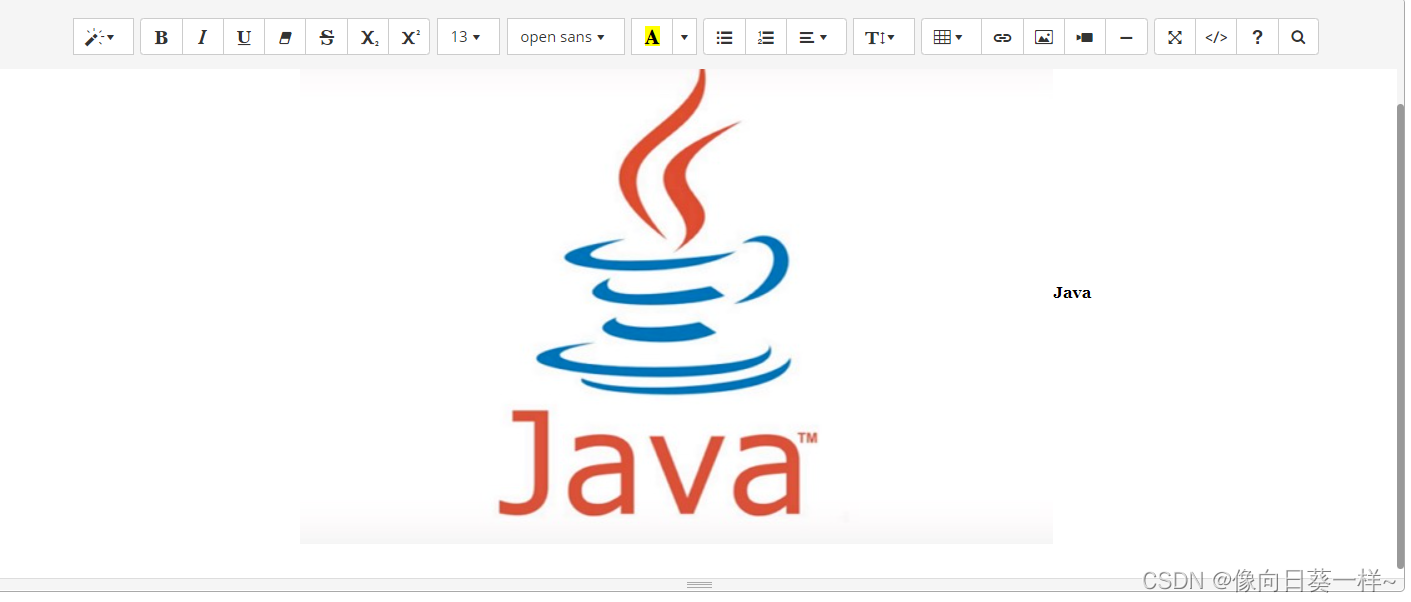This screenshot has width=1411, height=602.
Task: Open the help question mark dialog
Action: tap(1257, 37)
